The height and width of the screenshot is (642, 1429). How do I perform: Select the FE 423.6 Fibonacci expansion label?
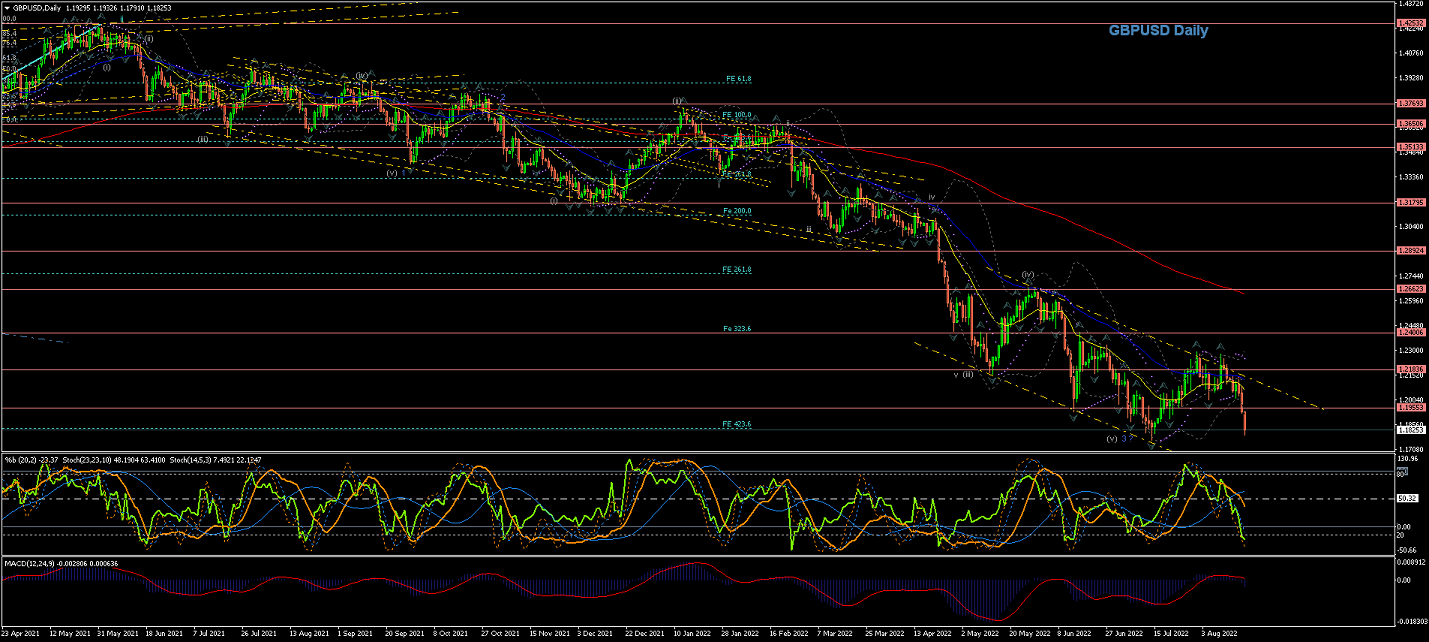tap(737, 424)
